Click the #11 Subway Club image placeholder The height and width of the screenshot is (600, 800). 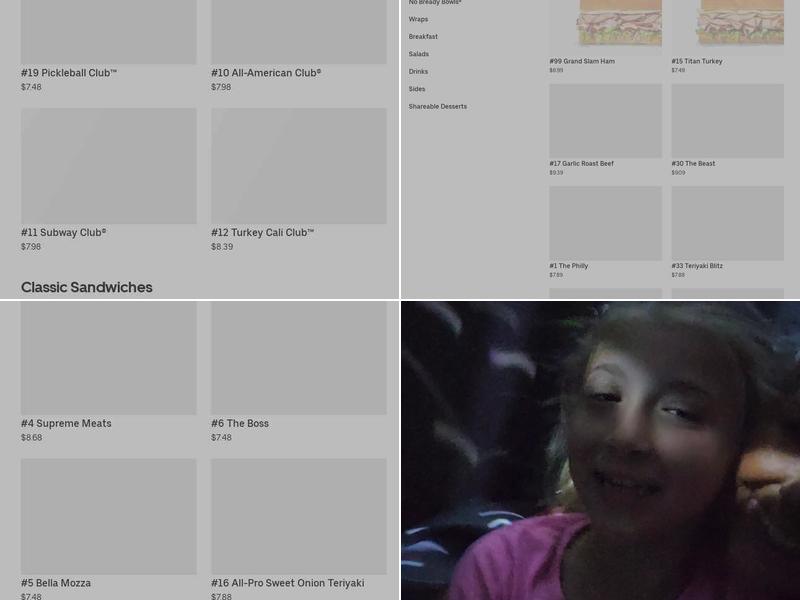[108, 166]
